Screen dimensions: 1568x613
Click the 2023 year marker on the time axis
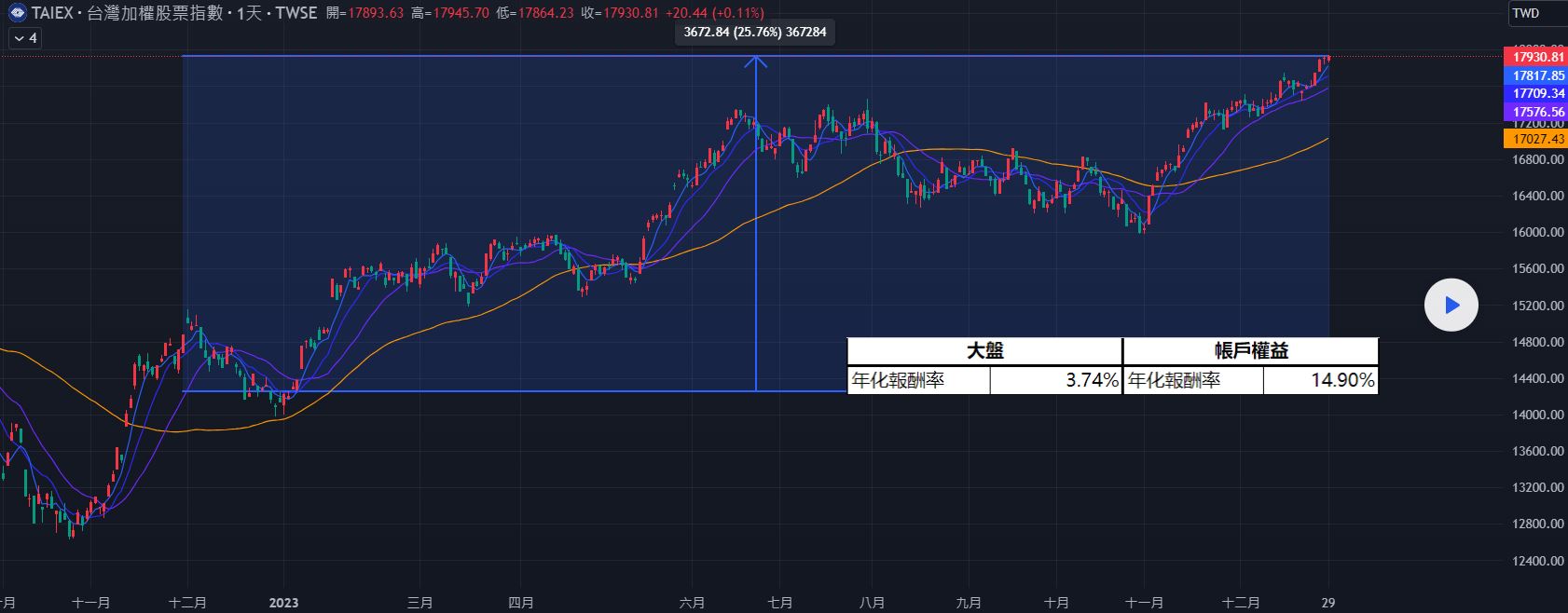[x=283, y=602]
